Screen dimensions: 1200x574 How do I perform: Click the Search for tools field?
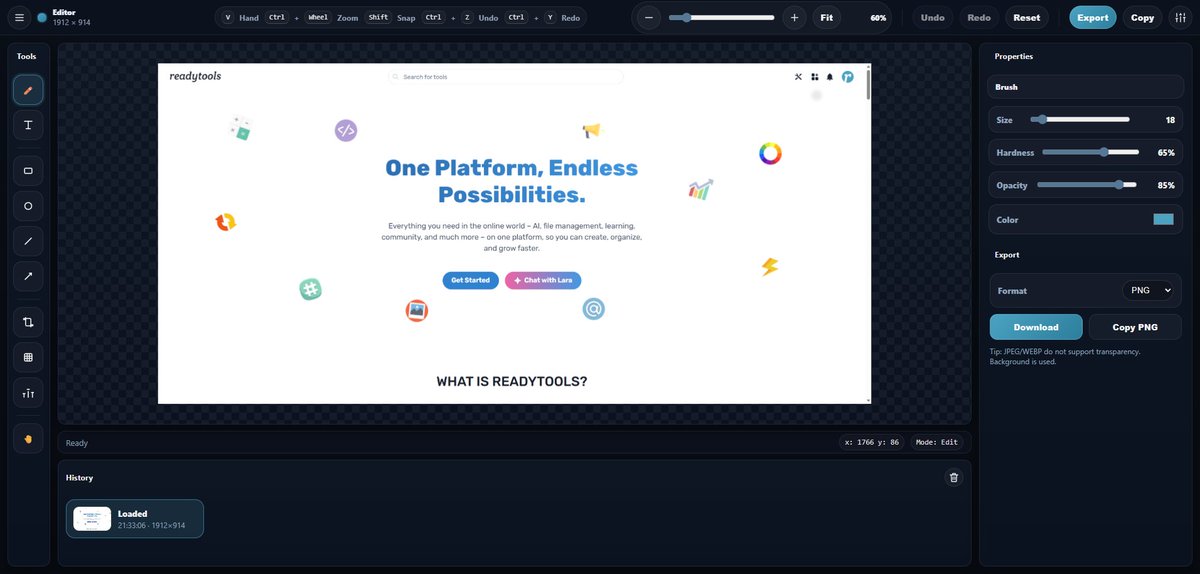tap(506, 76)
